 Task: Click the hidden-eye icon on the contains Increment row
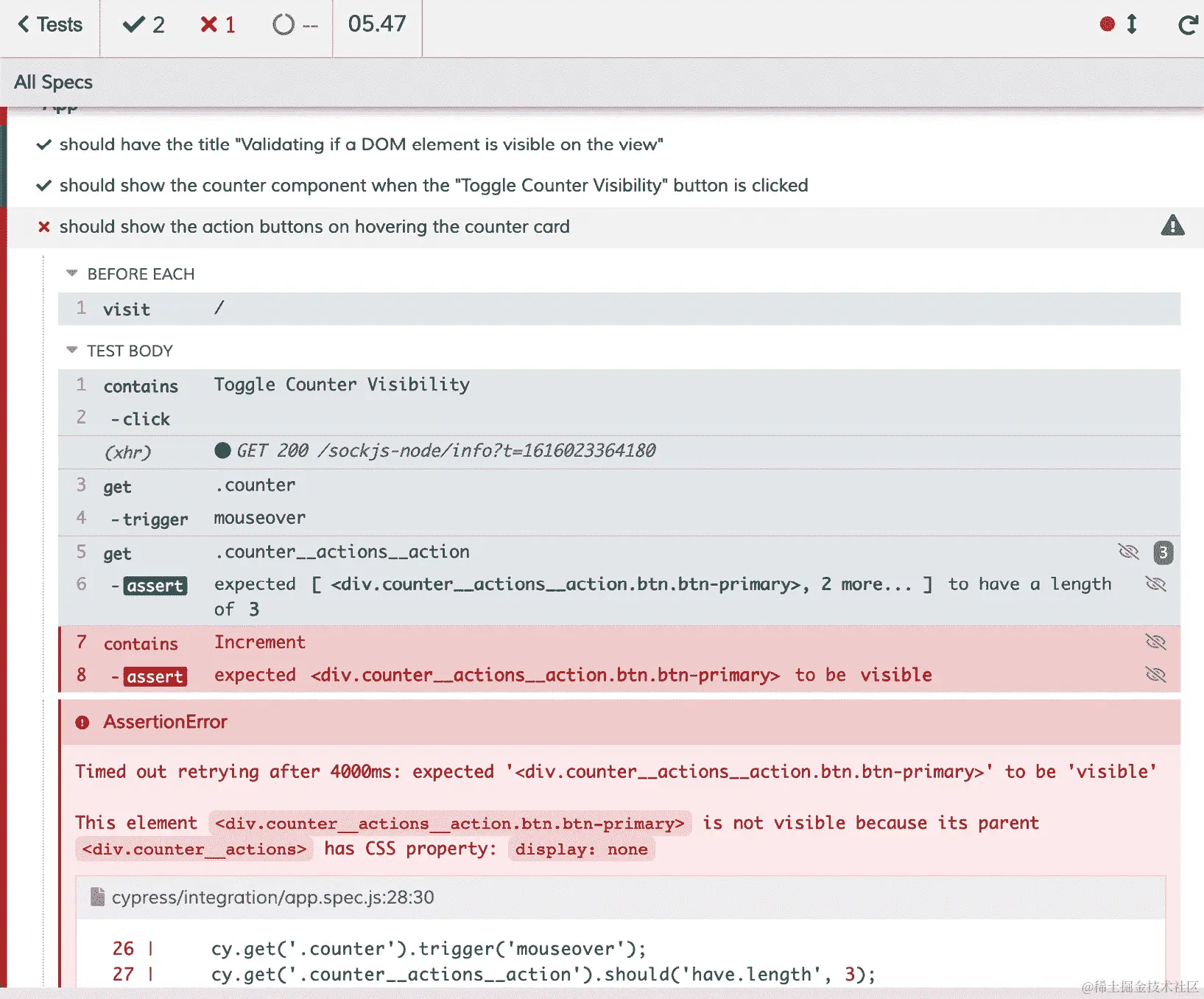coord(1156,642)
